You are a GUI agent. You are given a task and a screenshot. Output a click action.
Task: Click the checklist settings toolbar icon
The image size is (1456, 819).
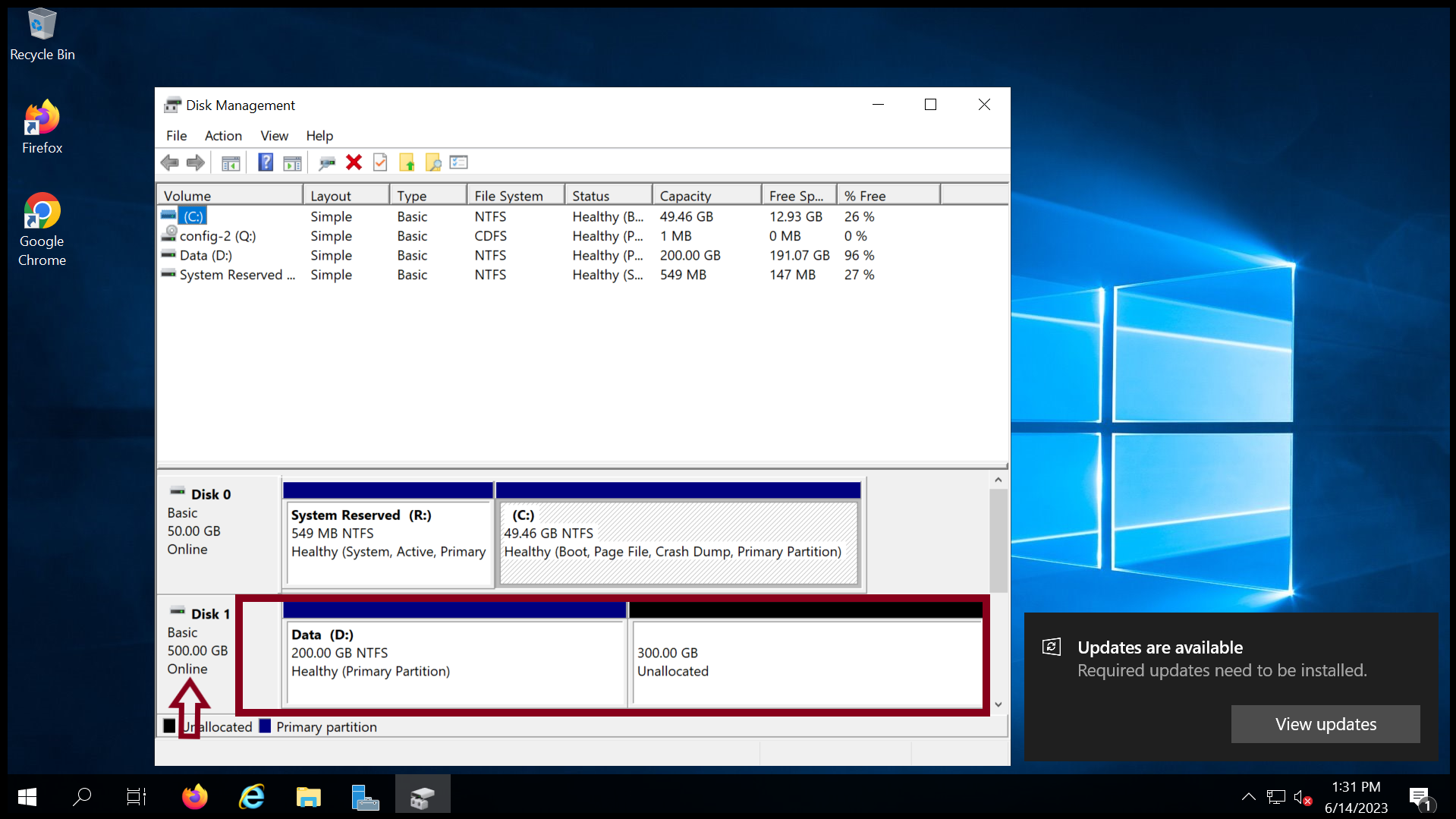[x=459, y=162]
